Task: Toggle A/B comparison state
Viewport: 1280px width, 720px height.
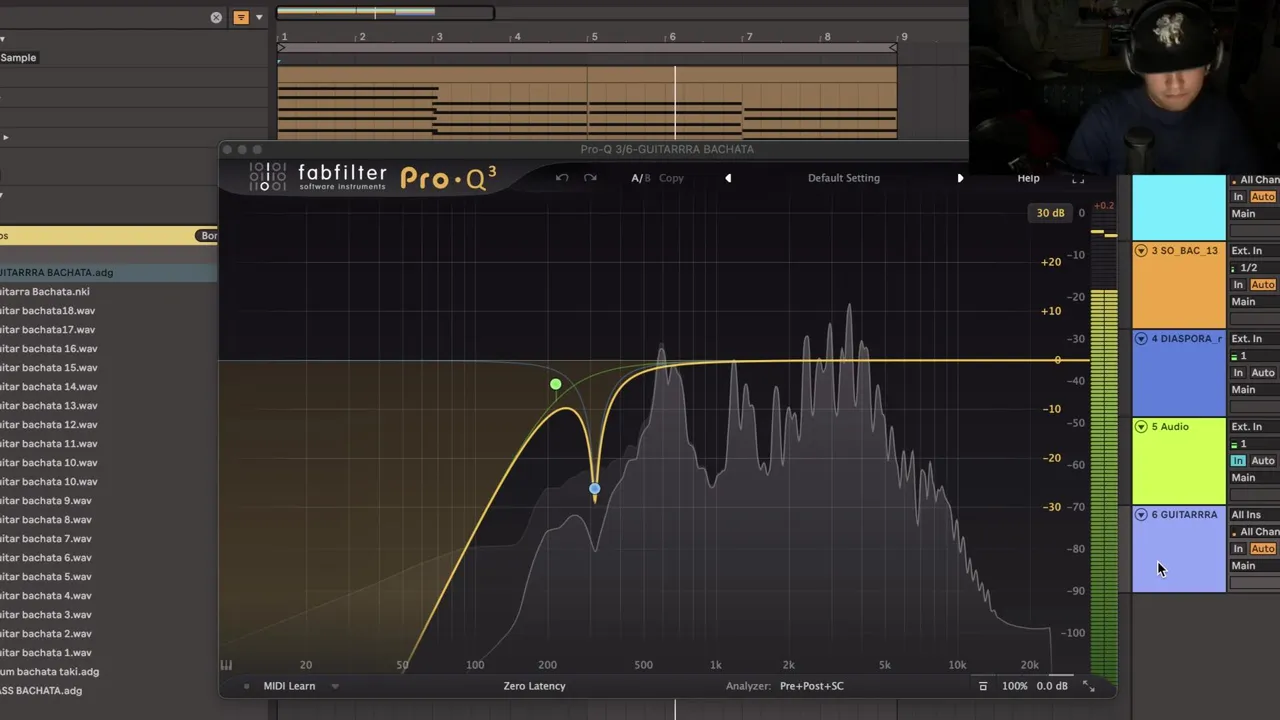Action: [640, 178]
